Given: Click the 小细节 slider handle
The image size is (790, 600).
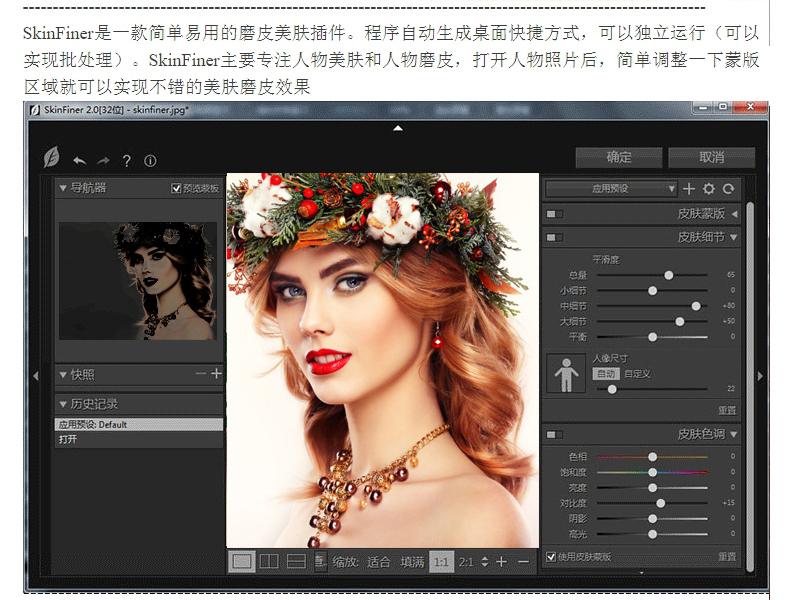Looking at the screenshot, I should coord(652,291).
